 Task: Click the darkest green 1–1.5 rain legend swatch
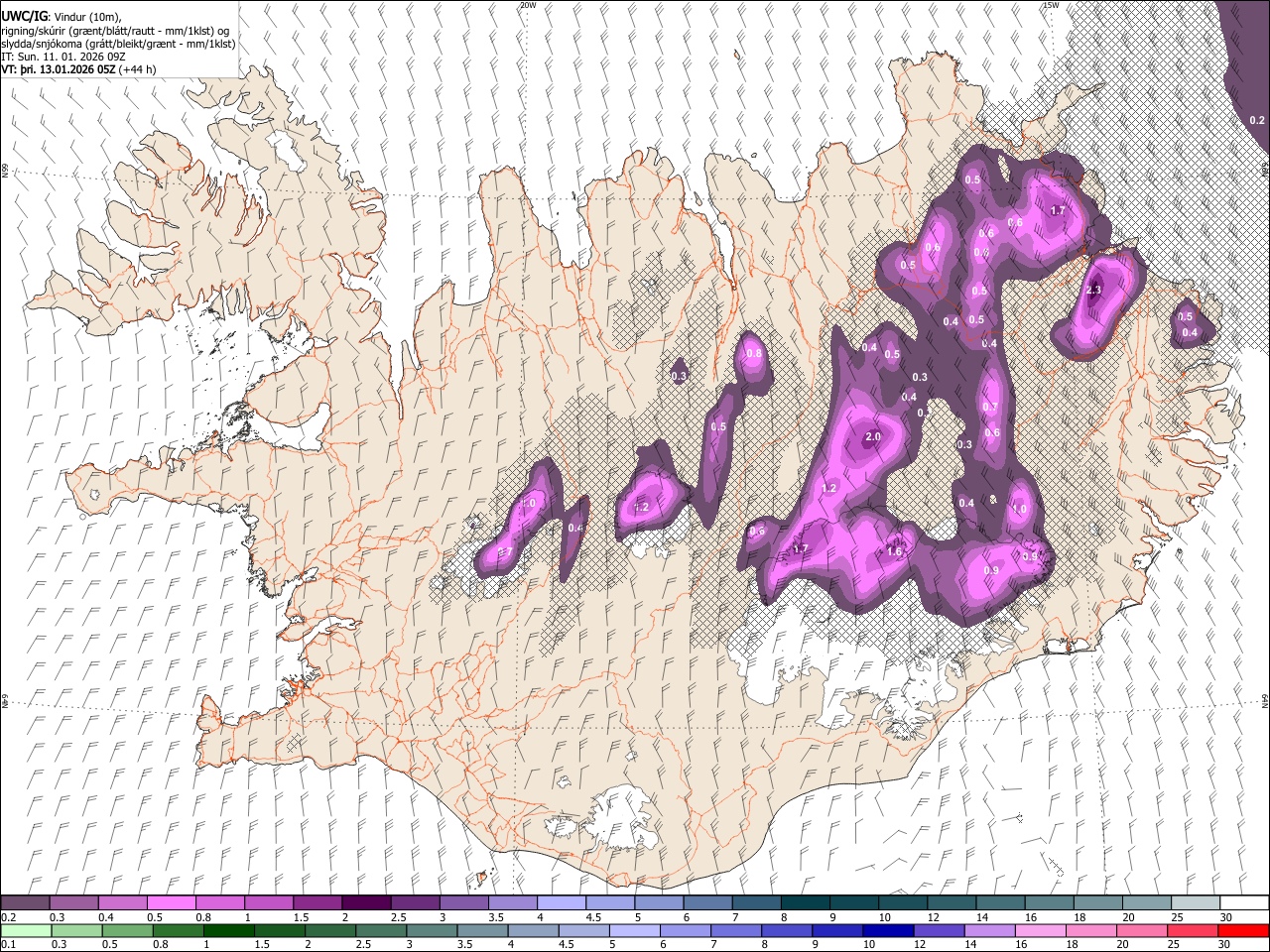231,931
